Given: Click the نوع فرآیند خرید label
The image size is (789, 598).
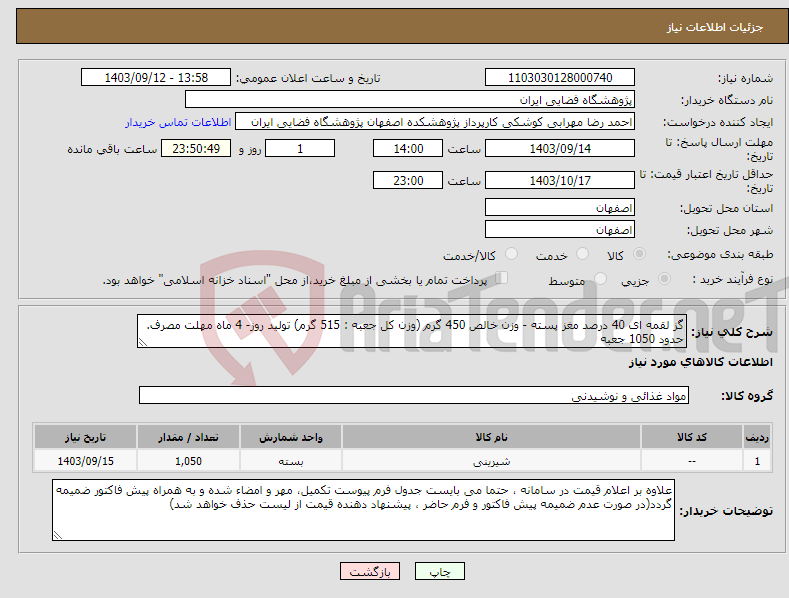Looking at the screenshot, I should (x=733, y=279).
